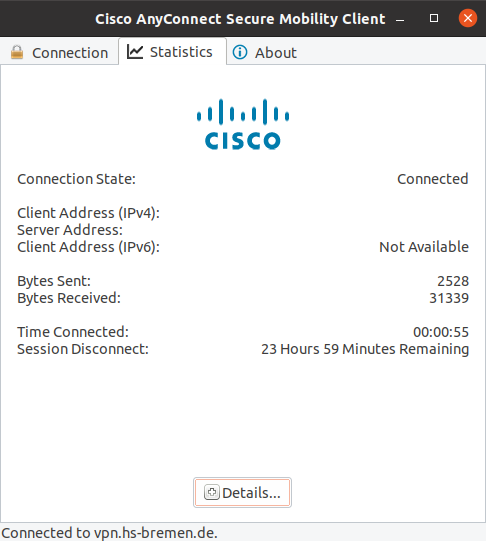The width and height of the screenshot is (486, 541).
Task: Click the Client Address (IPv6) Not Available value
Action: click(x=424, y=247)
